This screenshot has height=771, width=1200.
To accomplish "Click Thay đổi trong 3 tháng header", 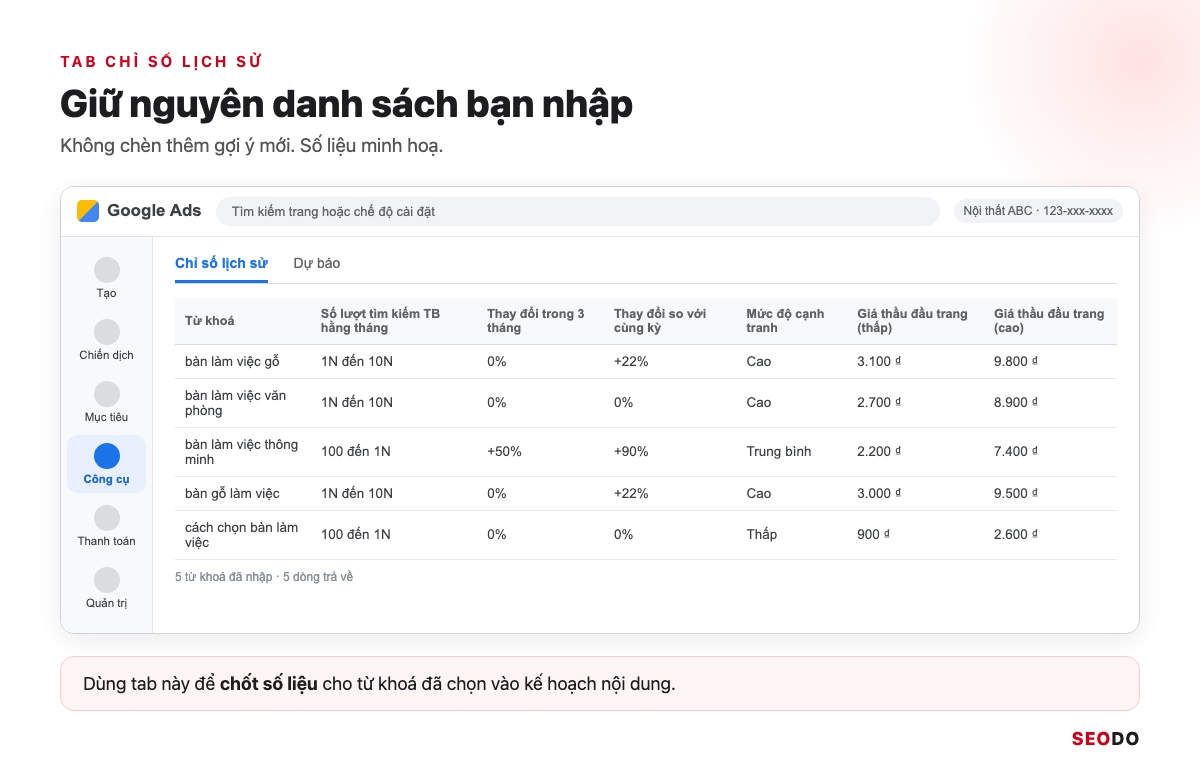I will 536,321.
